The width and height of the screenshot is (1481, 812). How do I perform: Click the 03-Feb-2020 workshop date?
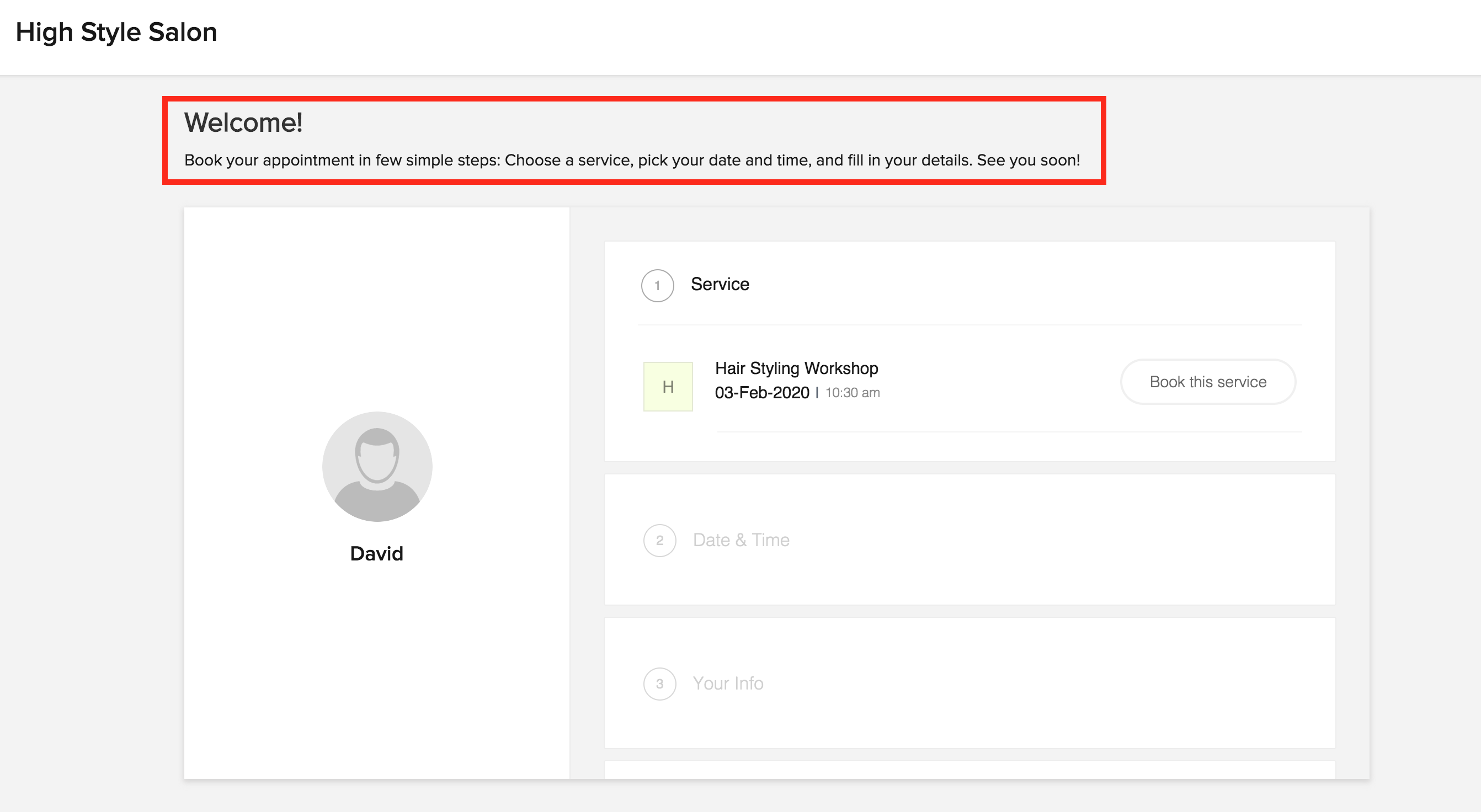coord(762,393)
